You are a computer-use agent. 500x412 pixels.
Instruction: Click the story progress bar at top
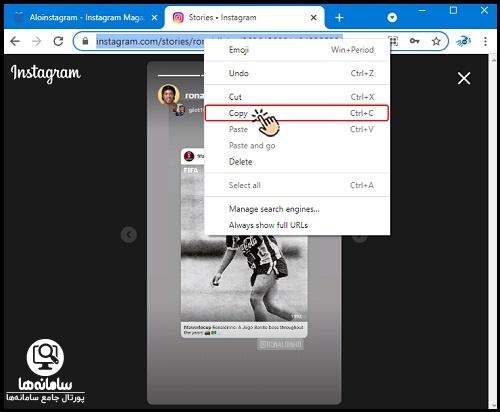click(181, 75)
